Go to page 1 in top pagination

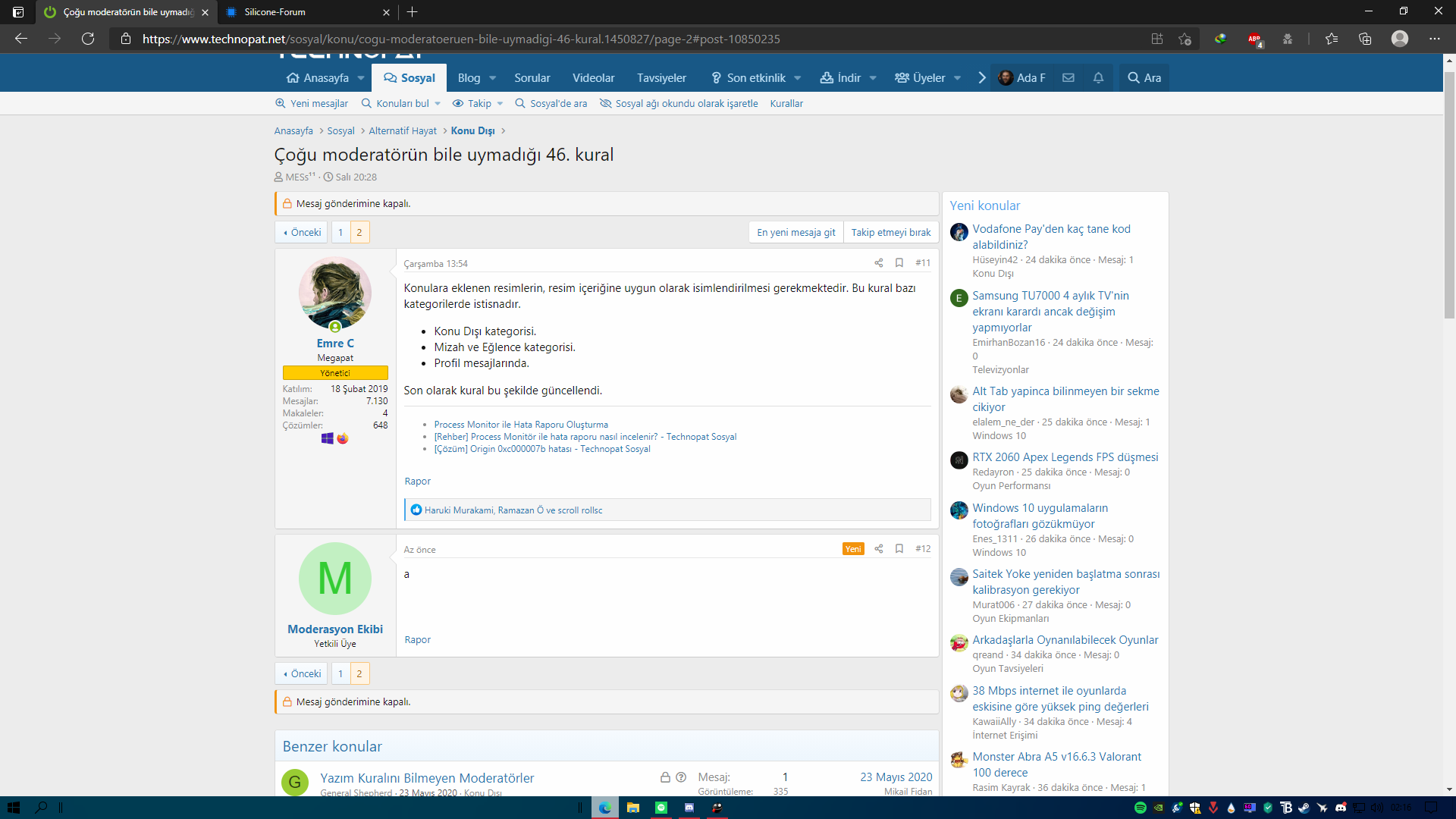pyautogui.click(x=340, y=233)
